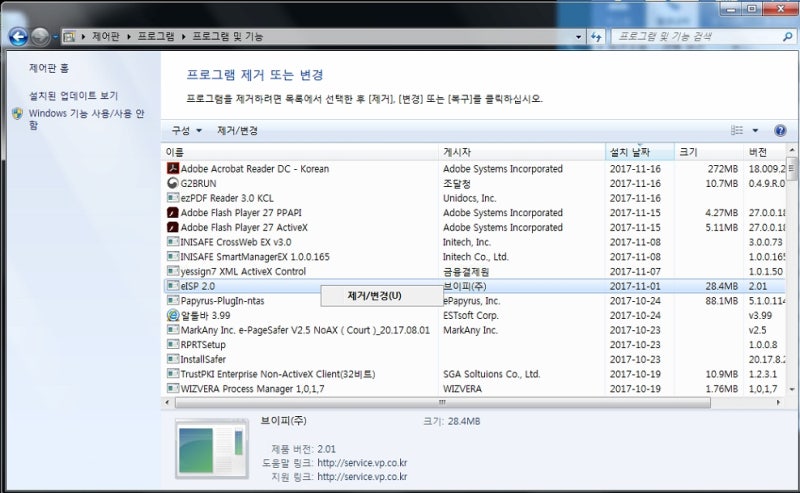Select the 조달청 publisher cell
The height and width of the screenshot is (493, 800).
457,183
